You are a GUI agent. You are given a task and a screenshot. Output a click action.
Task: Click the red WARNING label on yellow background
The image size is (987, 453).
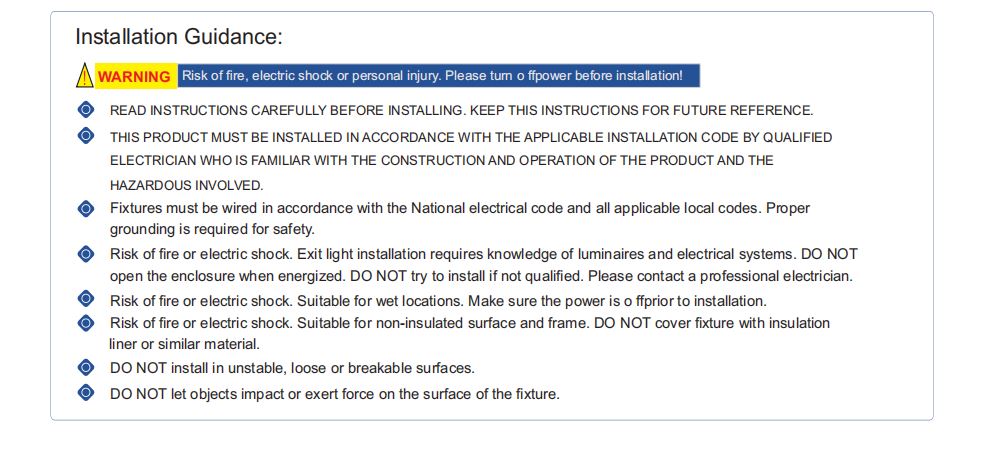(135, 77)
